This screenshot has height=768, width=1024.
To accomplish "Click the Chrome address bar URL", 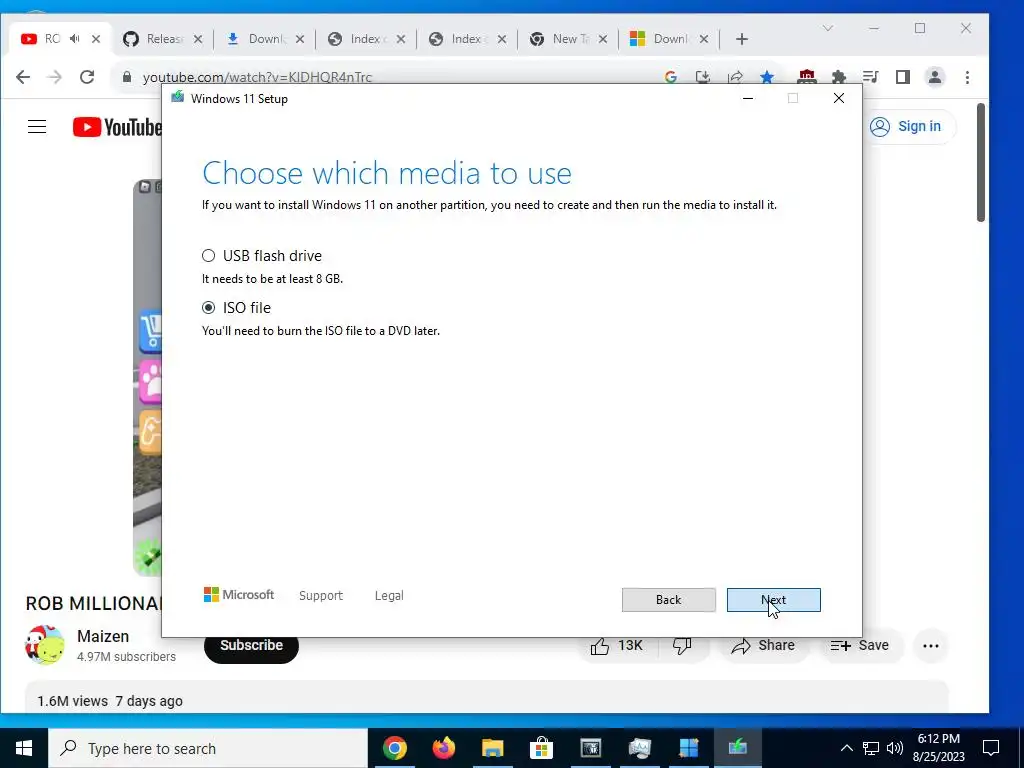I will 257,77.
